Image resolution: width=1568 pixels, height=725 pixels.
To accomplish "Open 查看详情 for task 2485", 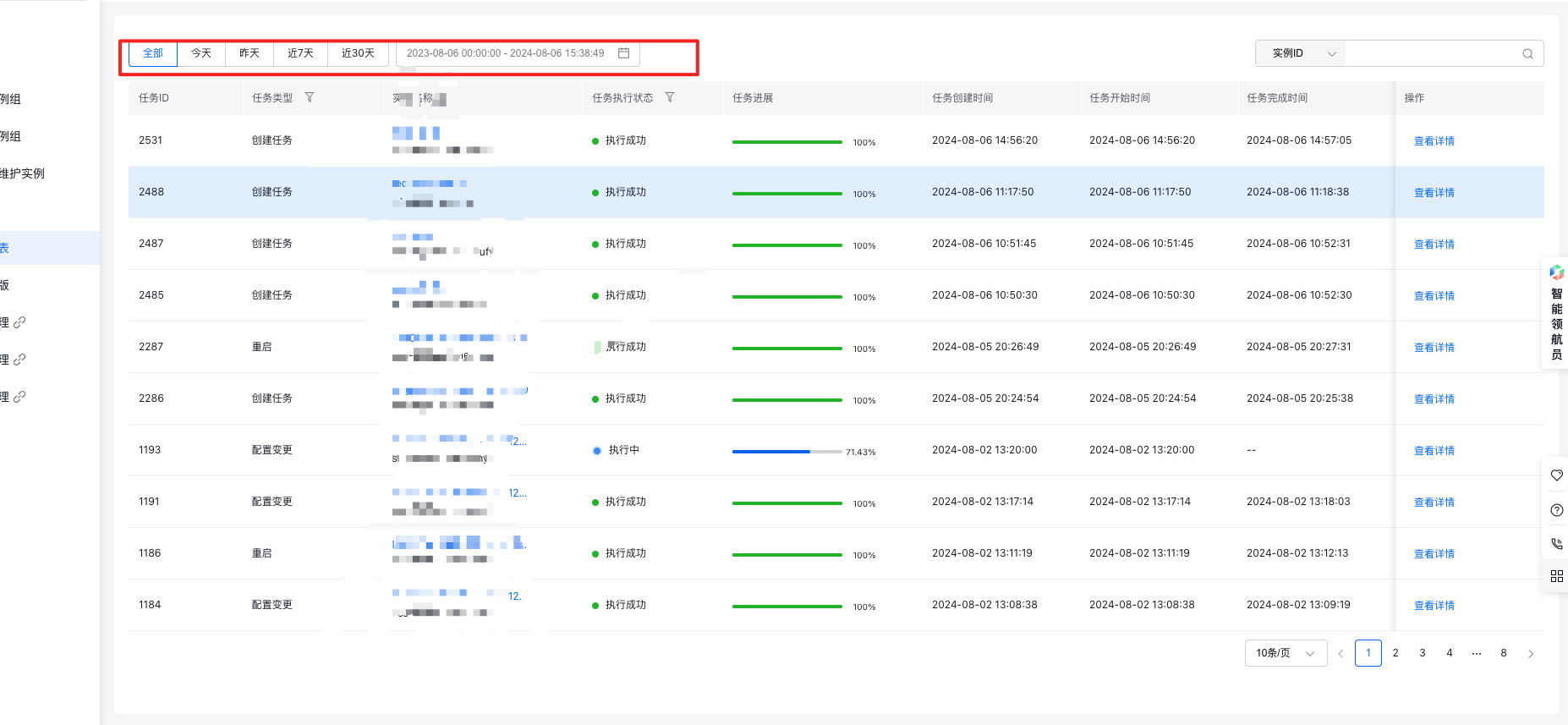I will (1434, 296).
